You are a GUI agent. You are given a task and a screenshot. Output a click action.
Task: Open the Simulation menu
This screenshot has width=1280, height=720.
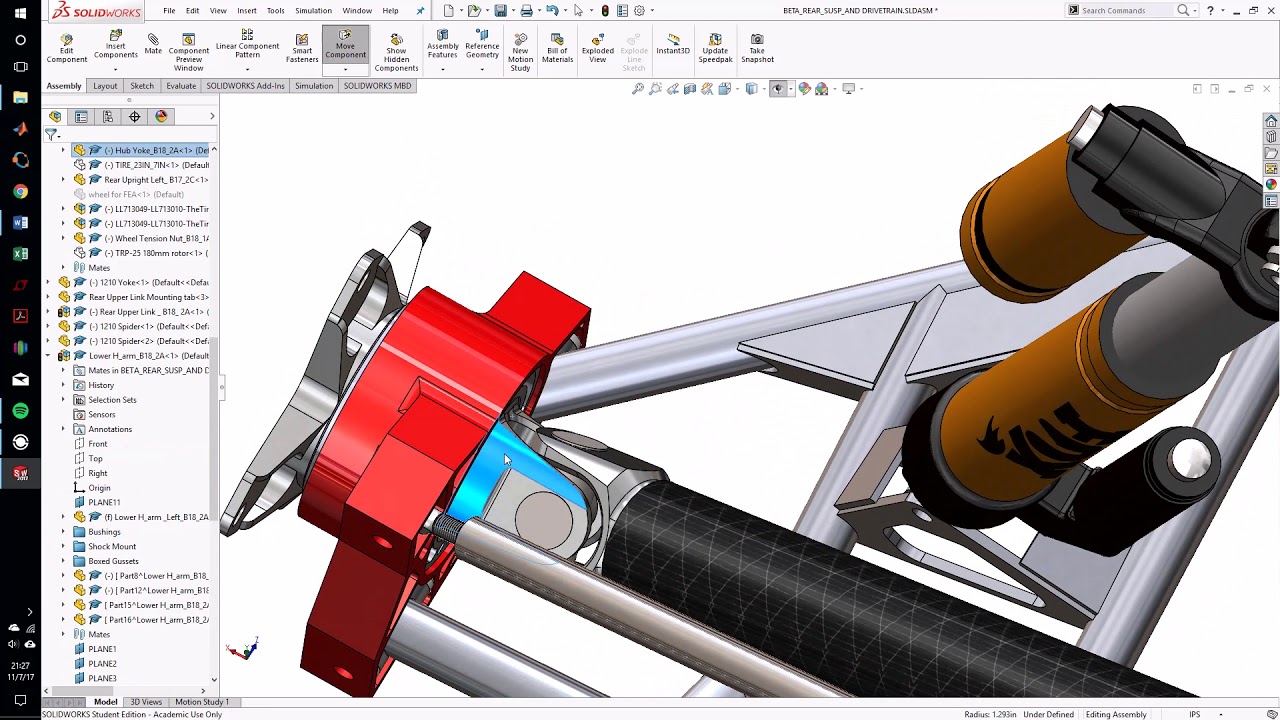click(313, 10)
